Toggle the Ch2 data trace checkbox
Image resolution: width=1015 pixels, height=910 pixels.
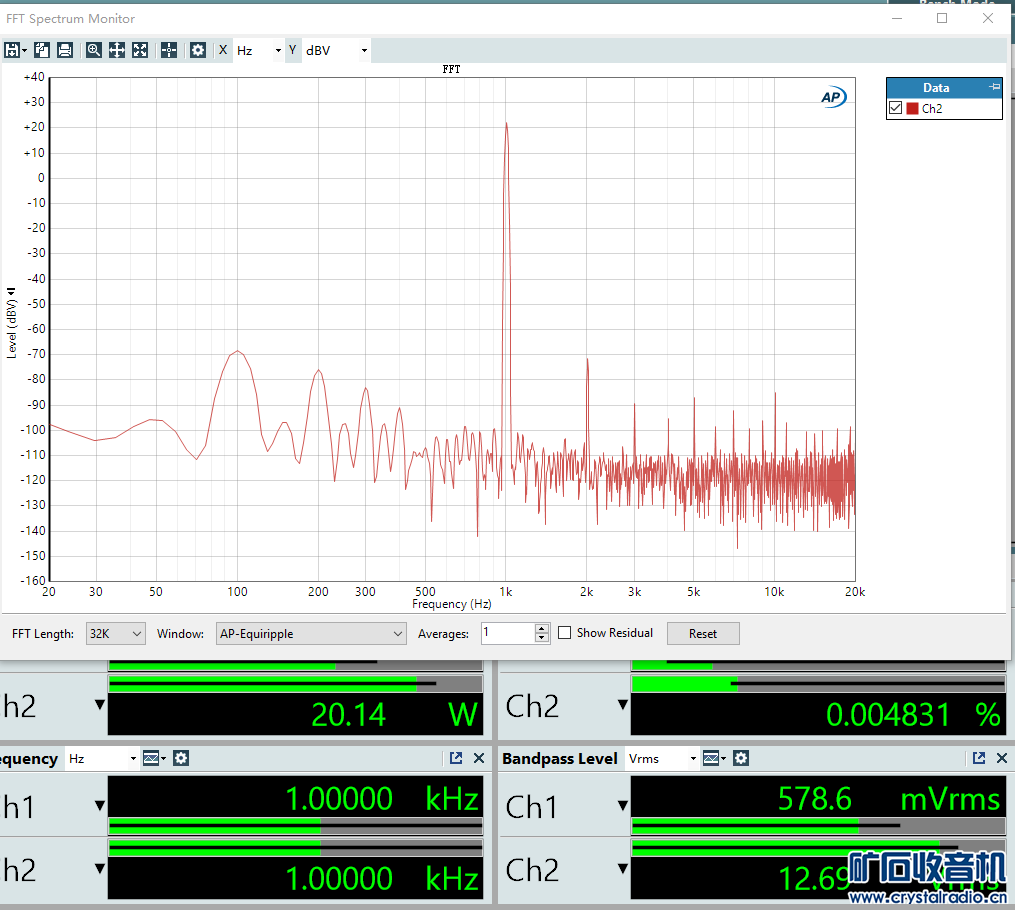pos(895,108)
